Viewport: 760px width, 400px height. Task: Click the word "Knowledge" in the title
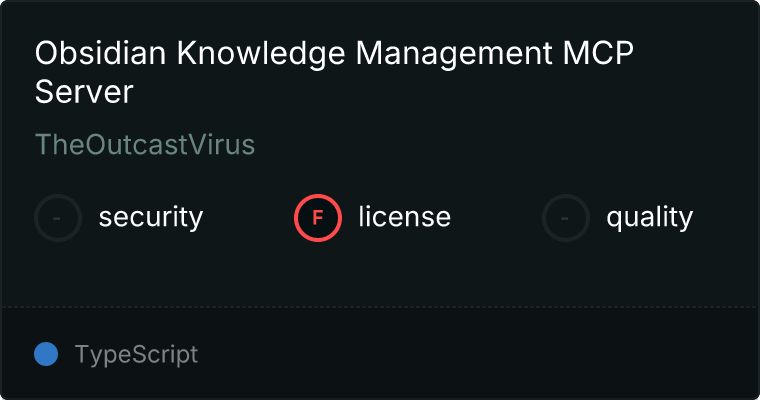pos(238,54)
